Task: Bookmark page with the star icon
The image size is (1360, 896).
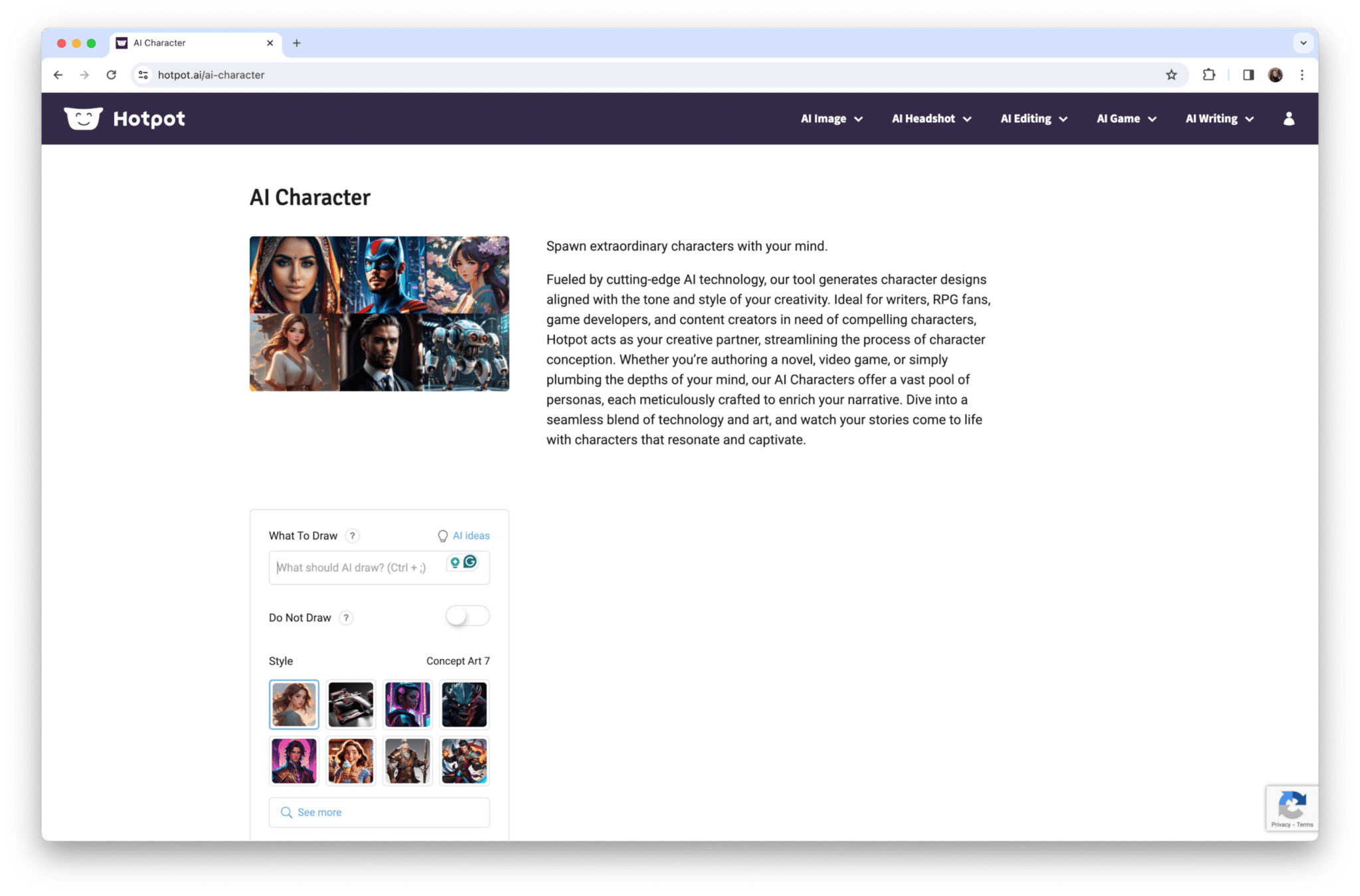Action: [1171, 75]
